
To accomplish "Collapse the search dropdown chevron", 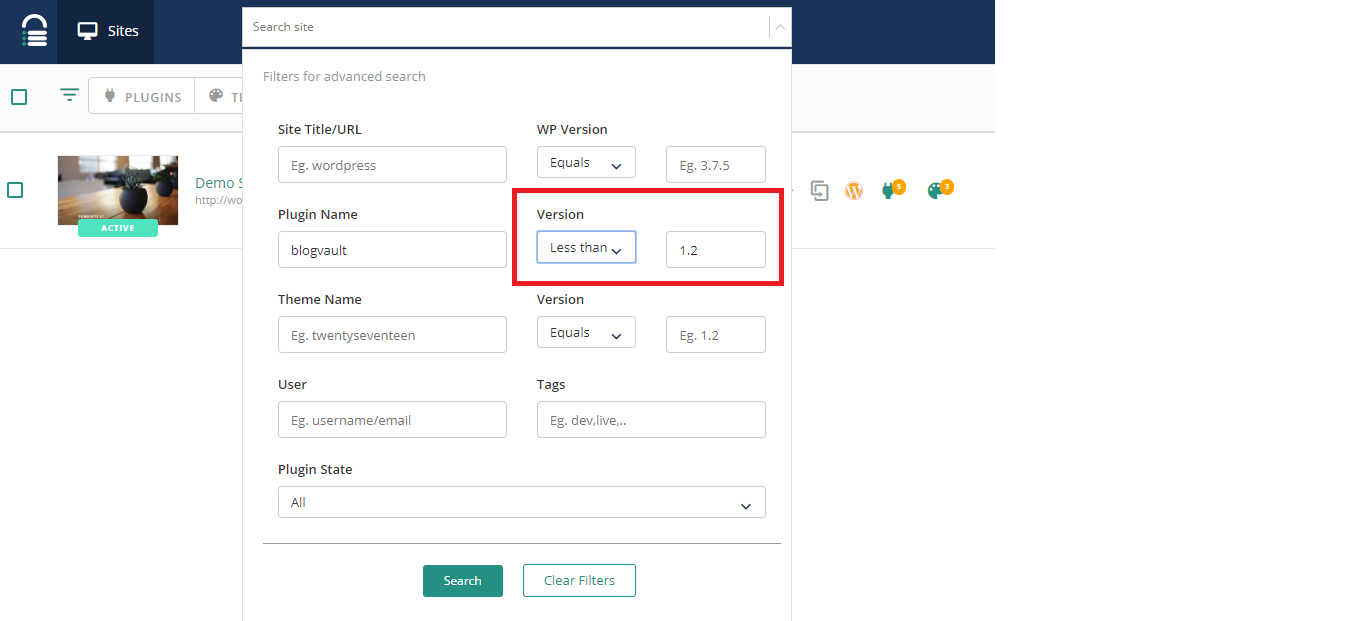I will [x=780, y=28].
